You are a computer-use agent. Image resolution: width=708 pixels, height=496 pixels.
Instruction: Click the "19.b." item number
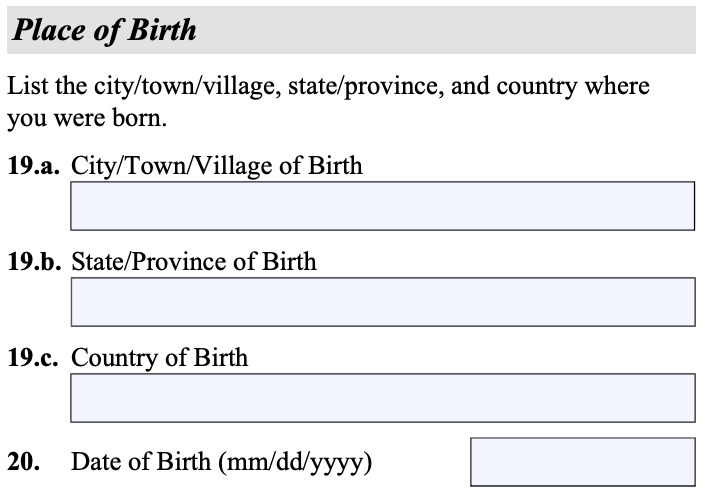(34, 262)
